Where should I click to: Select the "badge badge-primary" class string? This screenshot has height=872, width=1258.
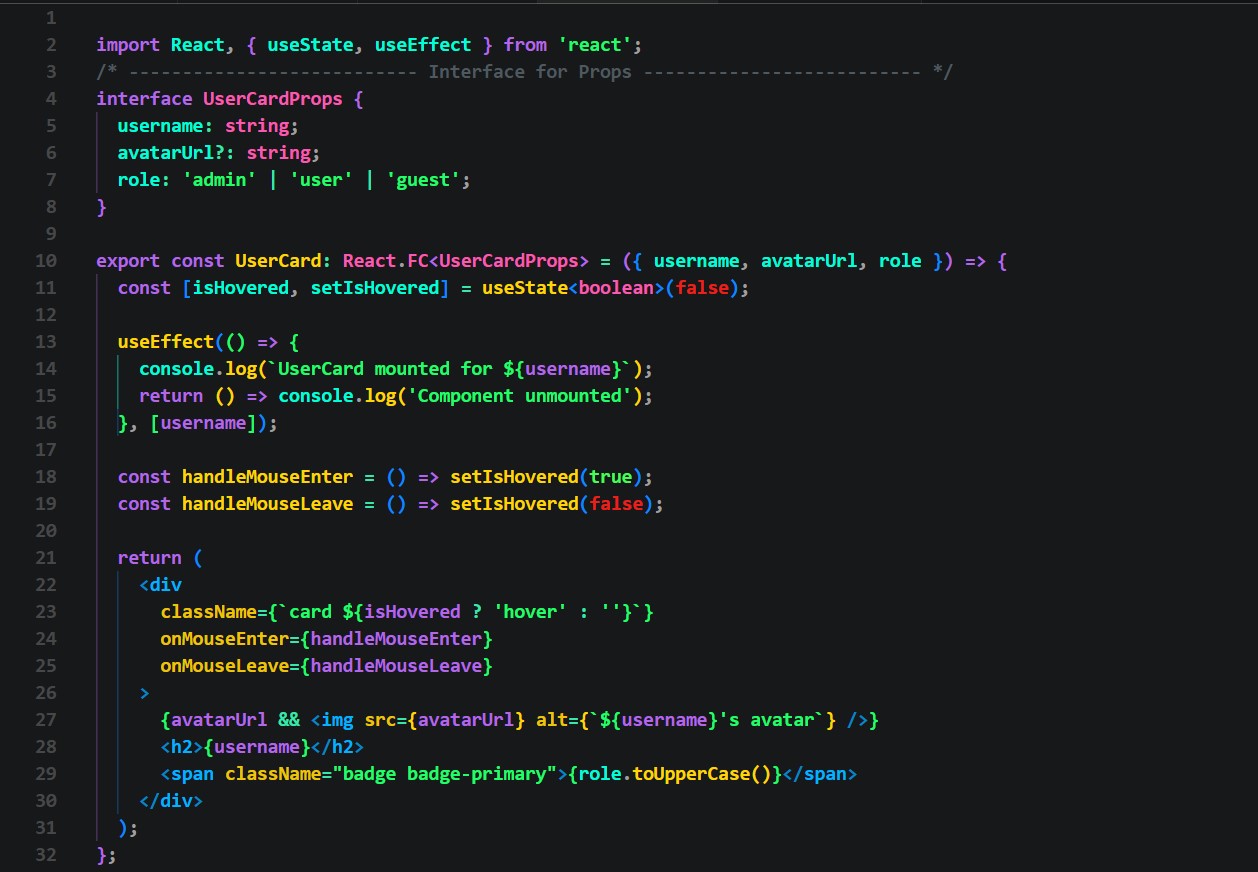coord(445,774)
